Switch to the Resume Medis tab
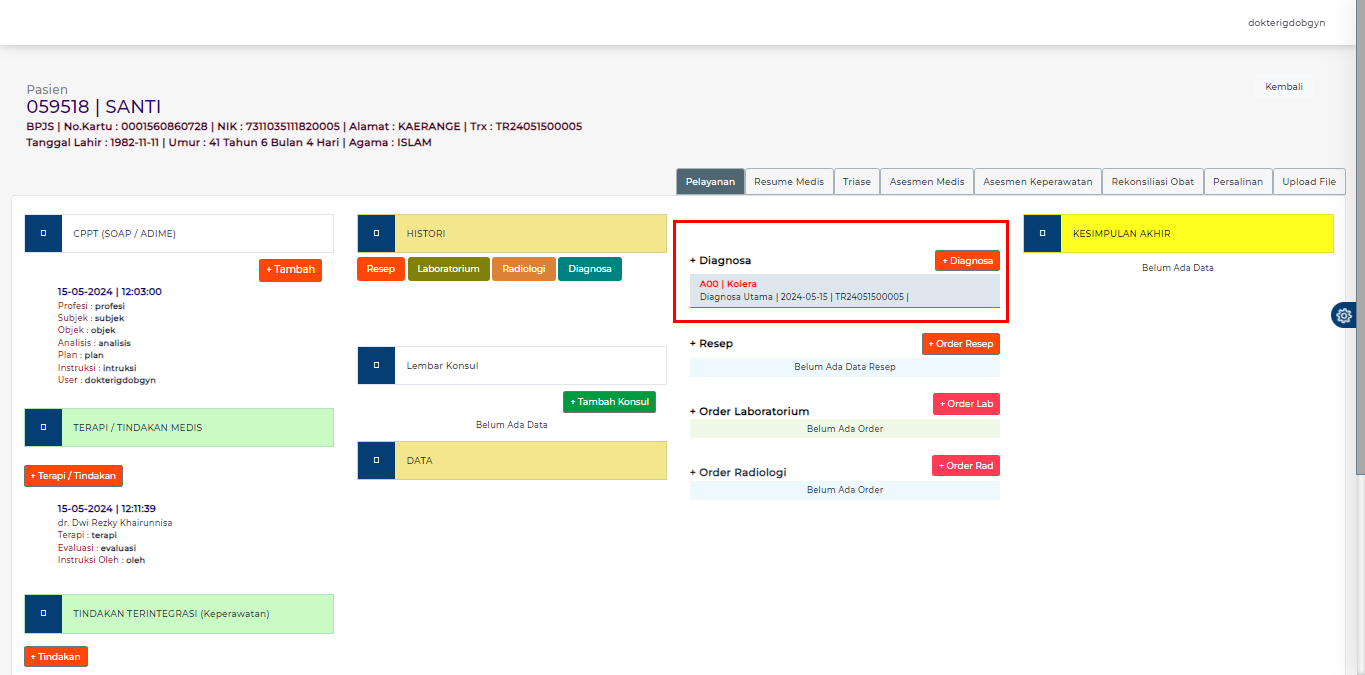Screen dimensions: 1365x675 coord(789,182)
